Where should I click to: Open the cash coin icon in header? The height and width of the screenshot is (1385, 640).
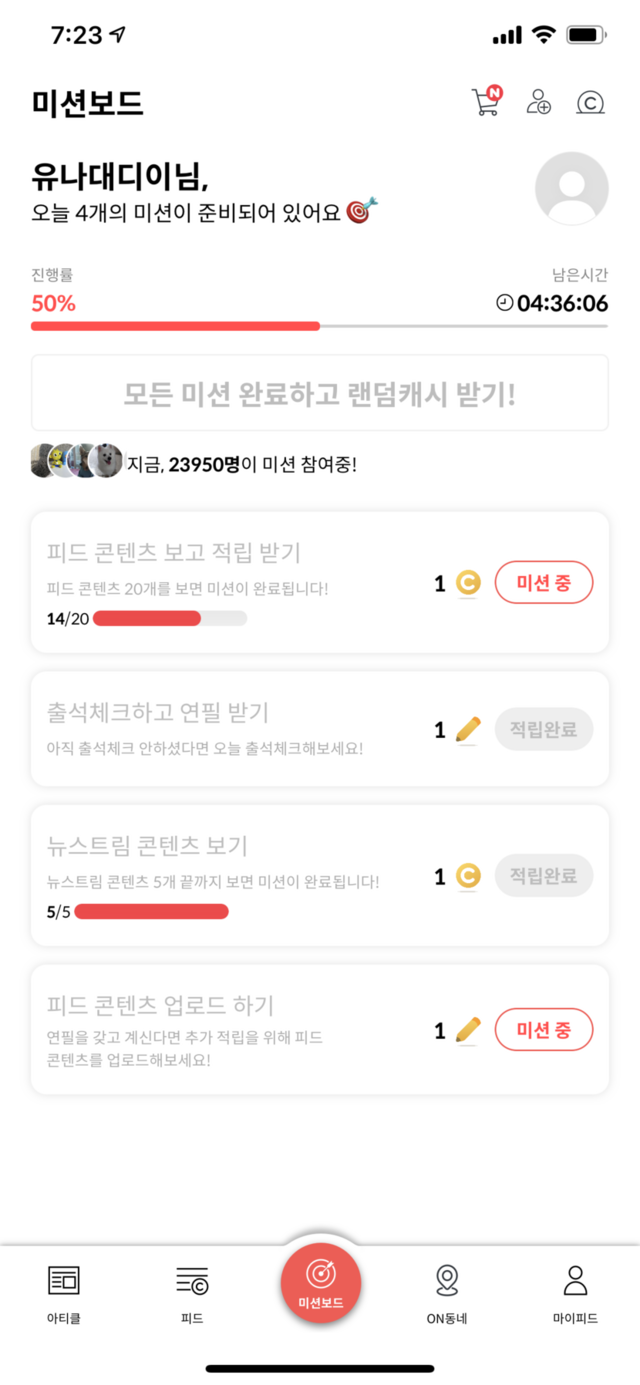591,102
